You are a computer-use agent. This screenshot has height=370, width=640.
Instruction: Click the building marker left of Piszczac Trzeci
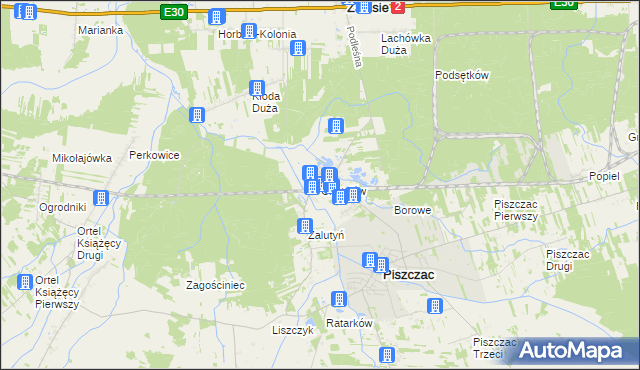[387, 355]
